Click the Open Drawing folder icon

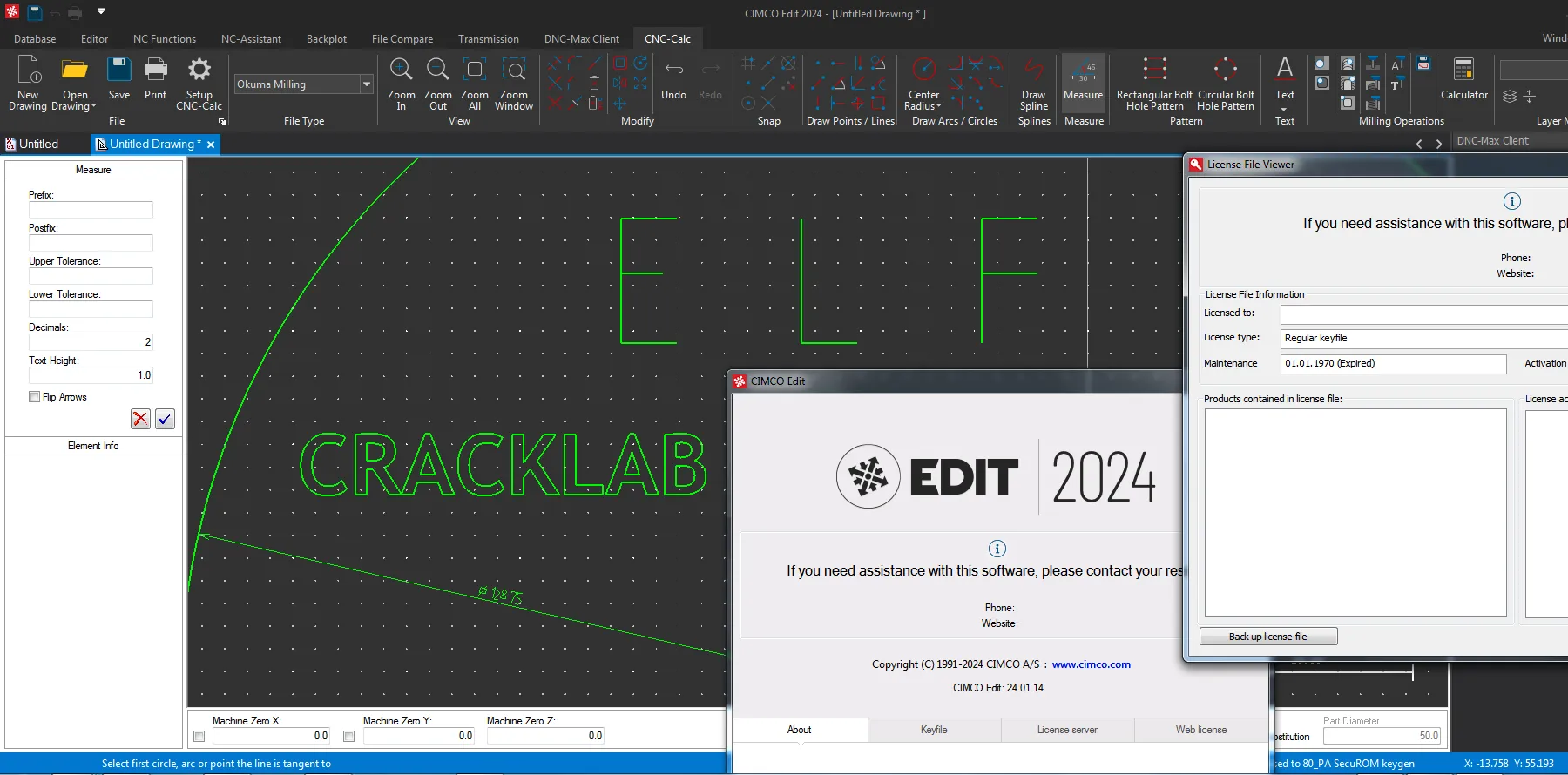point(75,70)
